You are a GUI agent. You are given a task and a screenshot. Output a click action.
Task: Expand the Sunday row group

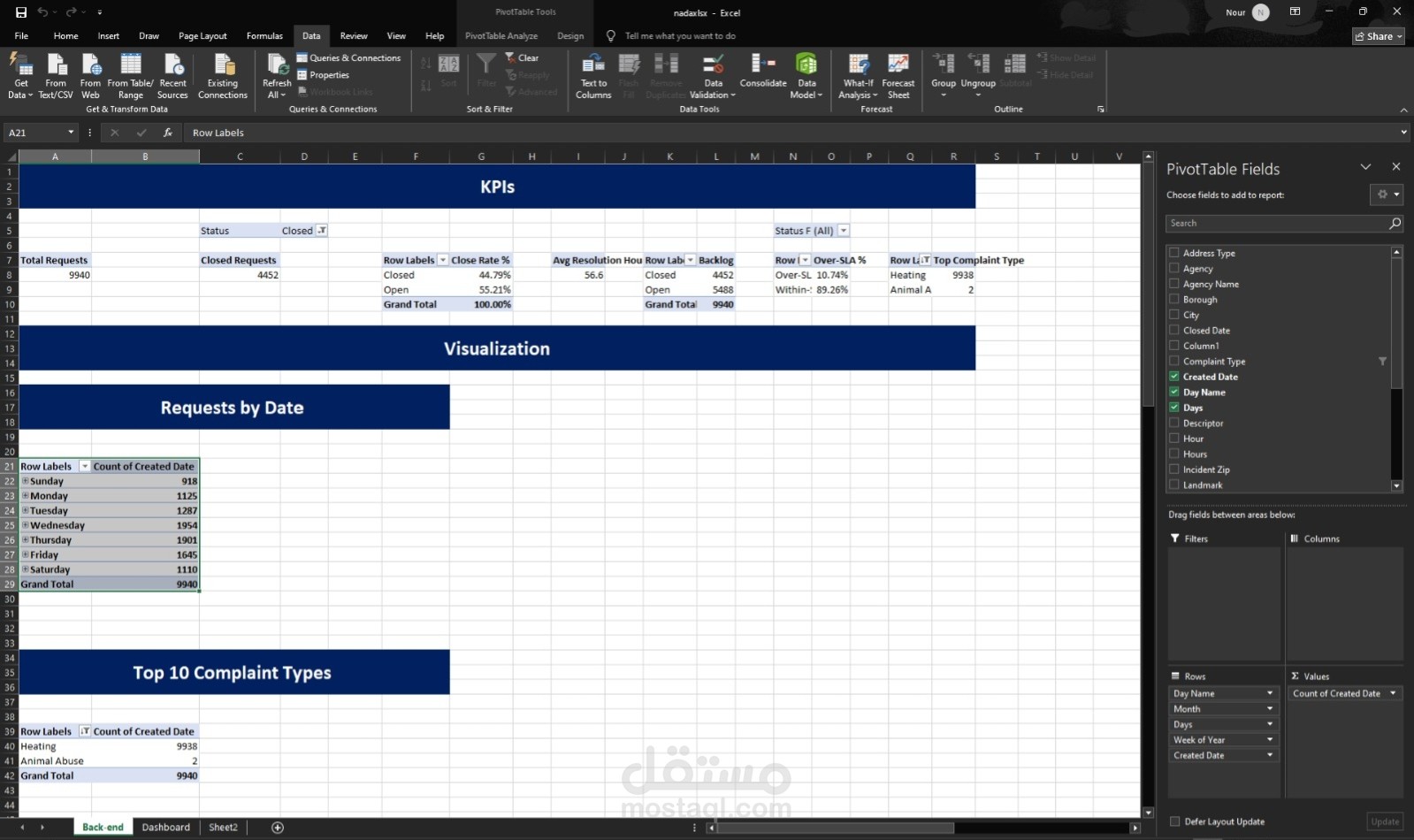click(x=26, y=481)
